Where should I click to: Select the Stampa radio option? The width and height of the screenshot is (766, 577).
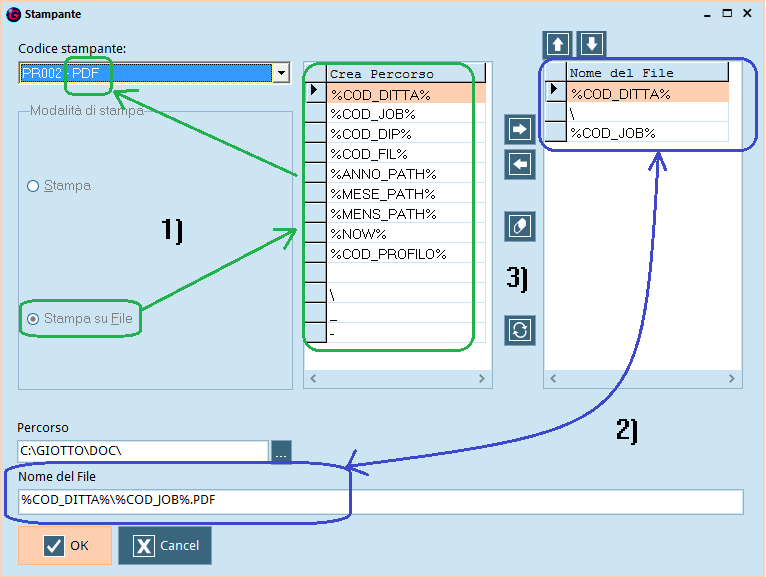click(33, 186)
